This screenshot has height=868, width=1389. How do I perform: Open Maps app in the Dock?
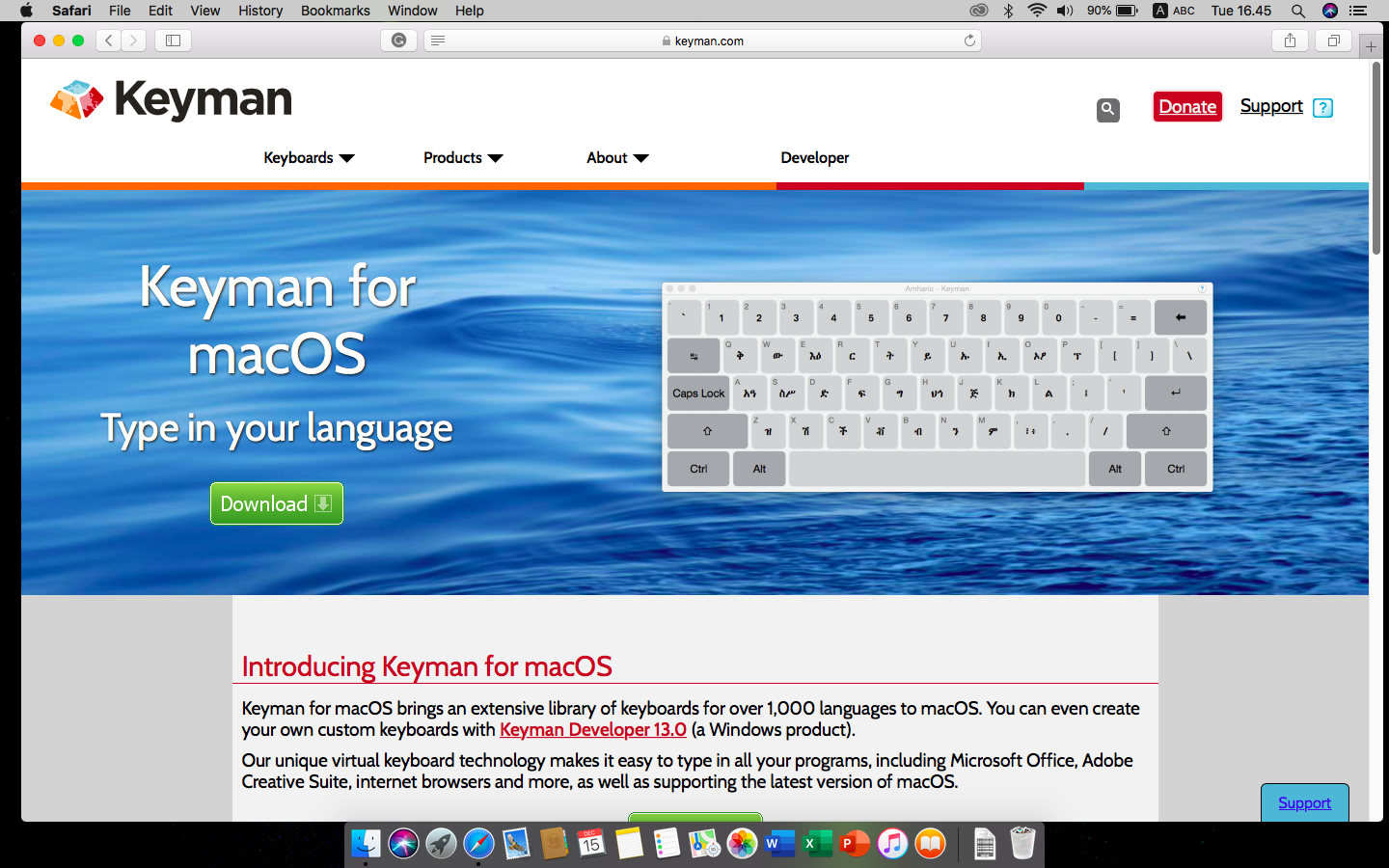(704, 844)
